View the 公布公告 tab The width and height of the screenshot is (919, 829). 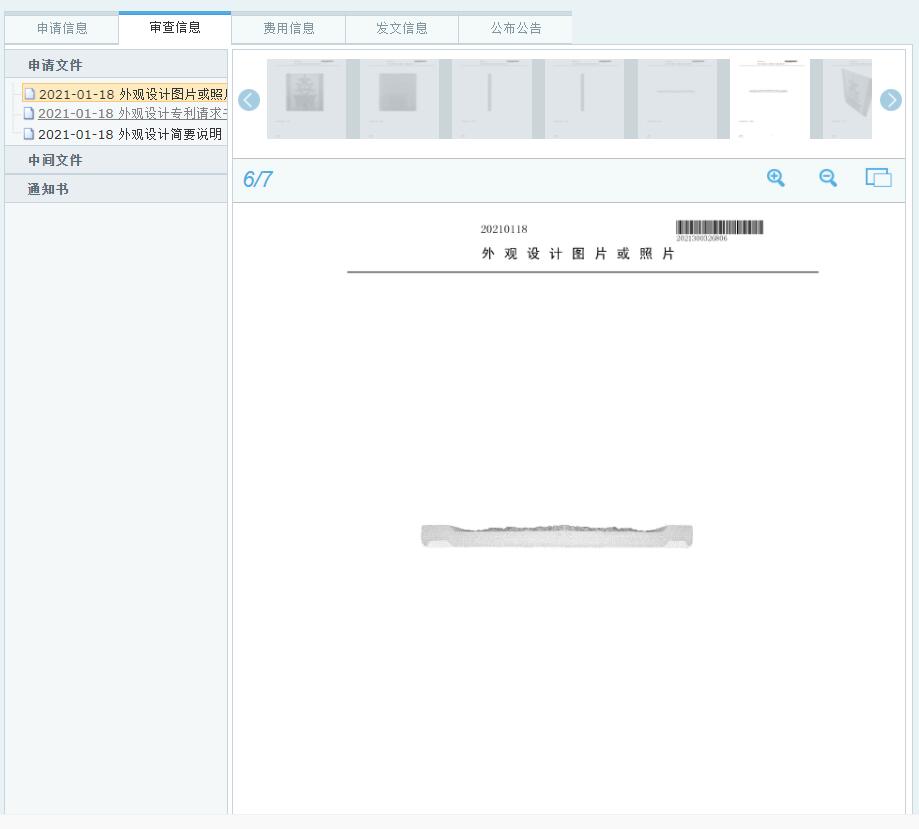click(516, 28)
